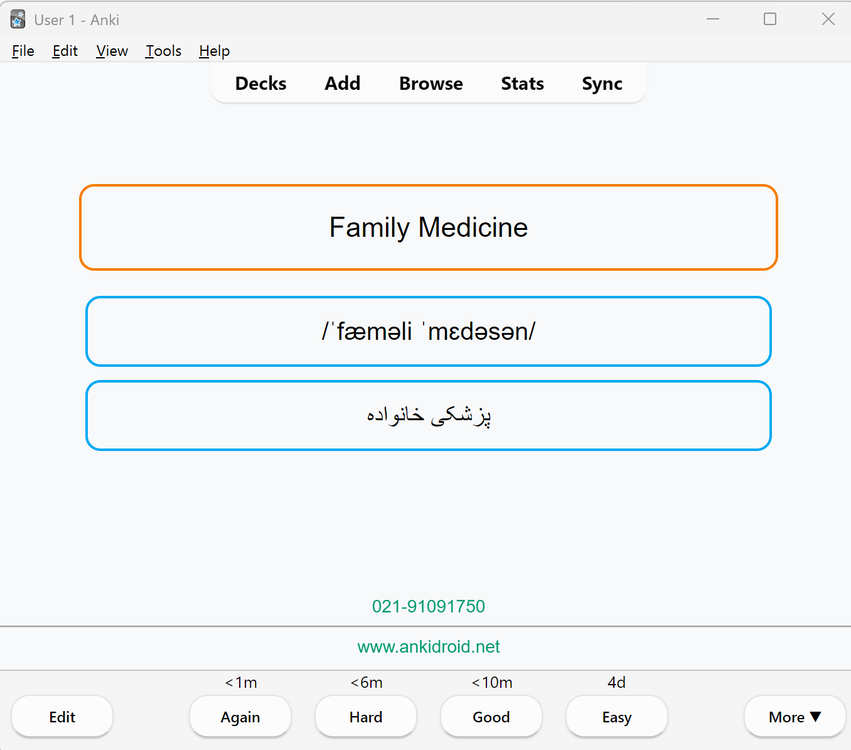
Task: Click the 4d interval label
Action: (x=617, y=682)
